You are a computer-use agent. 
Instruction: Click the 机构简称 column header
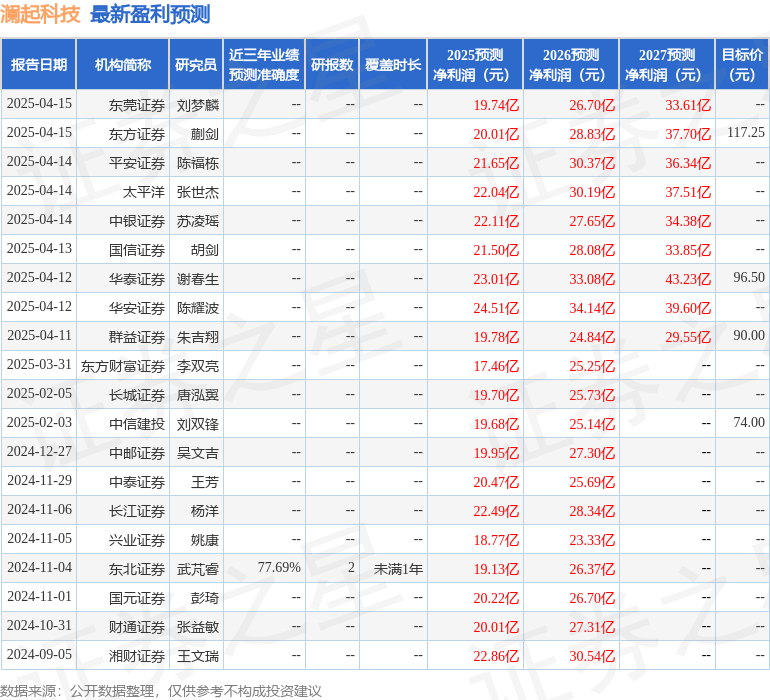pyautogui.click(x=122, y=65)
